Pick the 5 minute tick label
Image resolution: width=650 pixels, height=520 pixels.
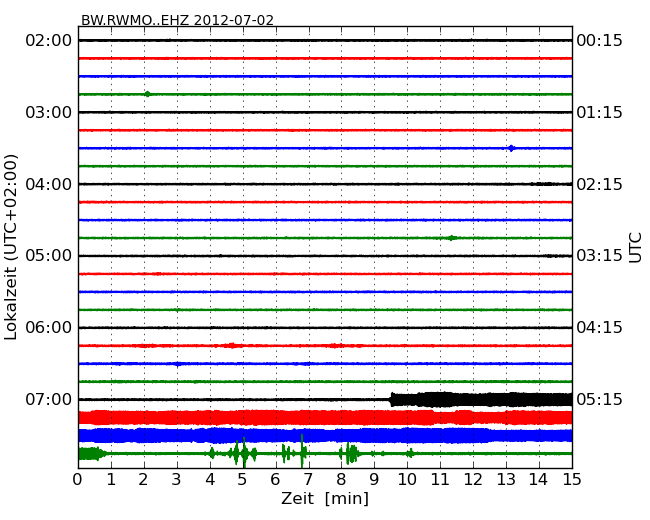(x=243, y=480)
